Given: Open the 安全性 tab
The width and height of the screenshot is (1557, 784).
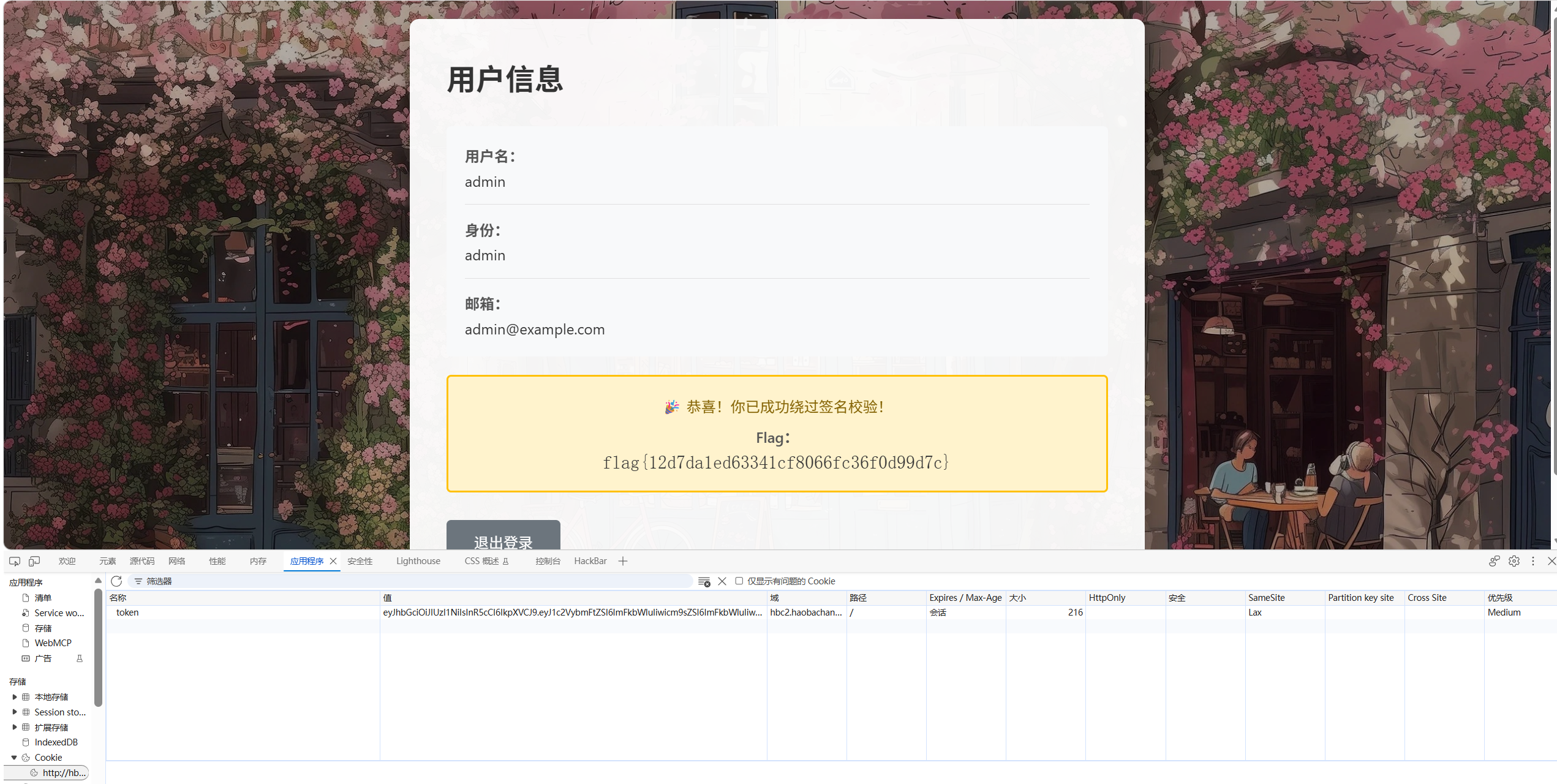Looking at the screenshot, I should point(360,561).
